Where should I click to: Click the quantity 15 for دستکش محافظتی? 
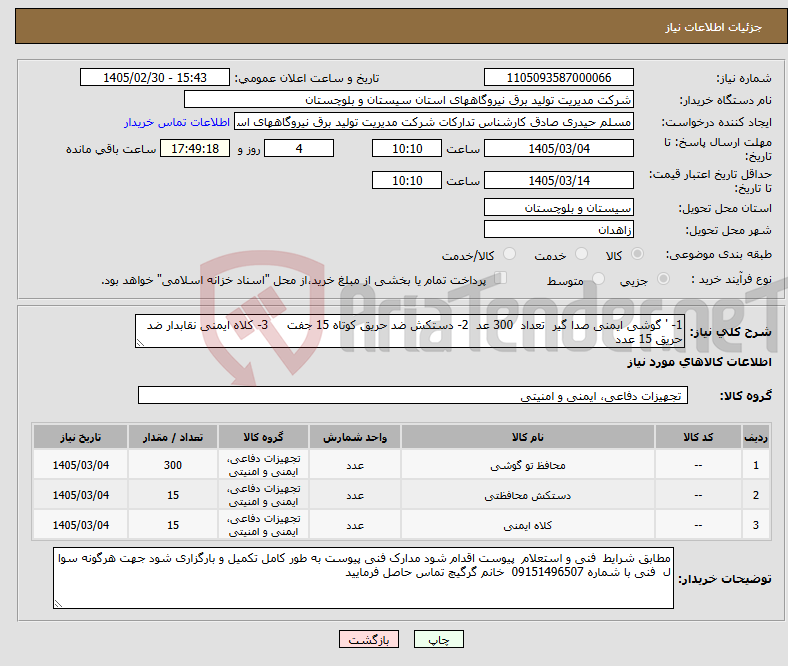click(173, 495)
